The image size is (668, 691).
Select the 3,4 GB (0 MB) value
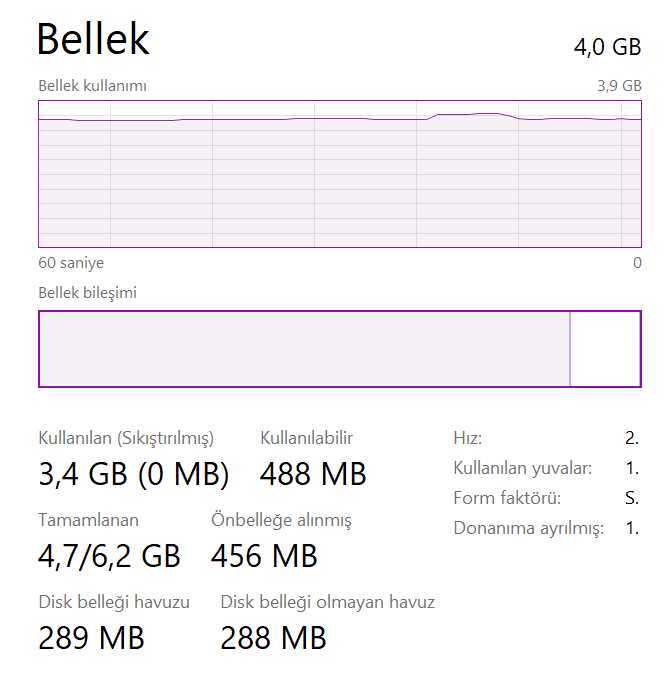[134, 474]
